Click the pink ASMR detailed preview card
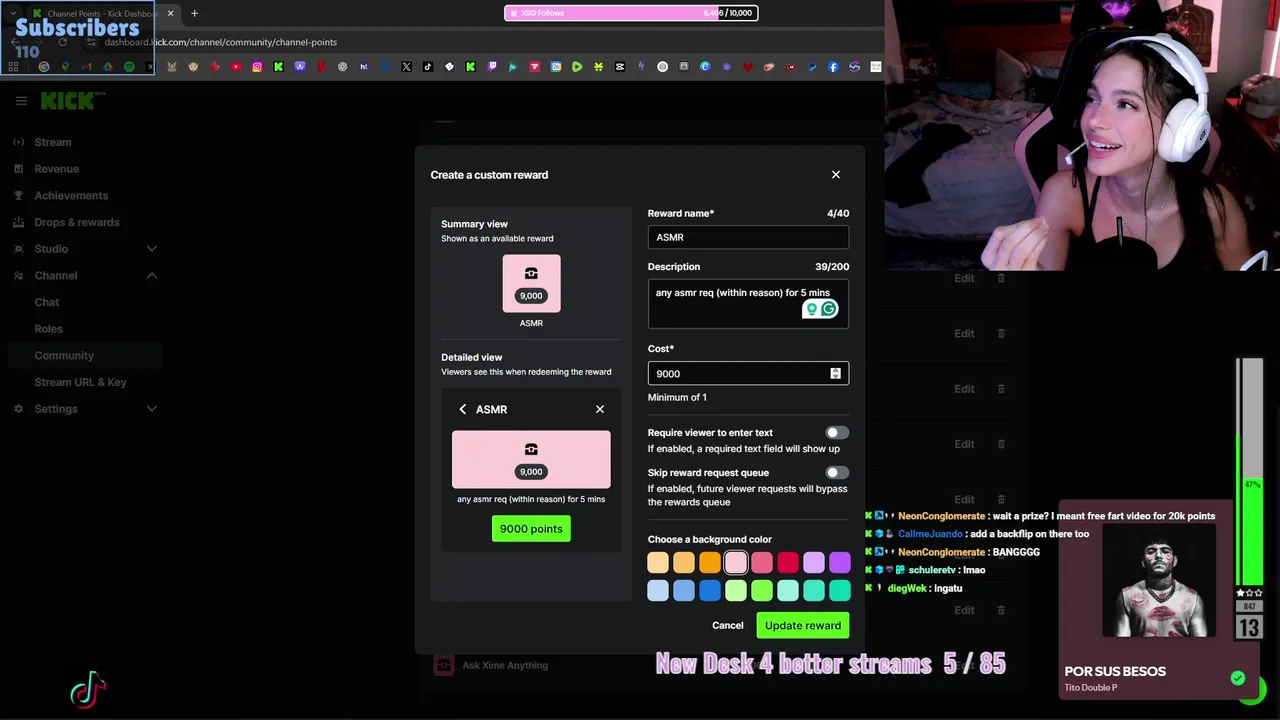This screenshot has height=720, width=1280. tap(531, 459)
